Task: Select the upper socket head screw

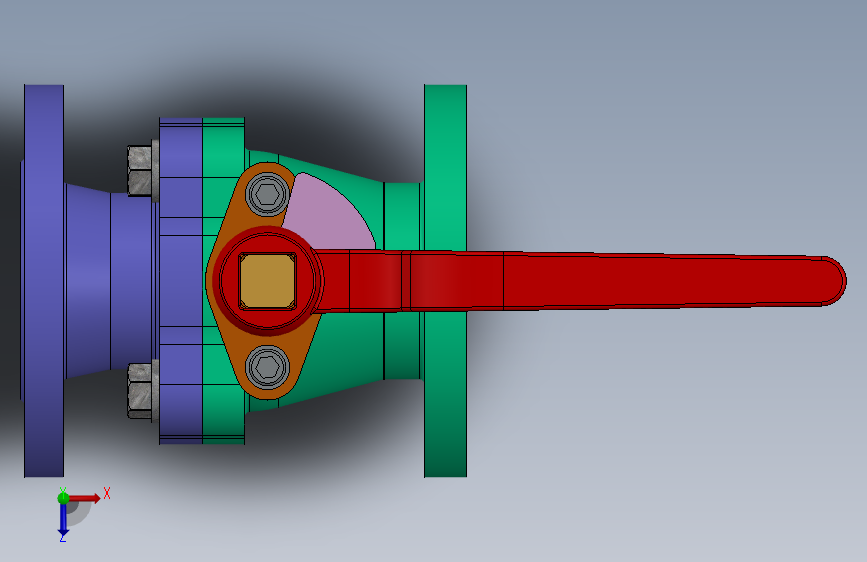Action: (268, 194)
